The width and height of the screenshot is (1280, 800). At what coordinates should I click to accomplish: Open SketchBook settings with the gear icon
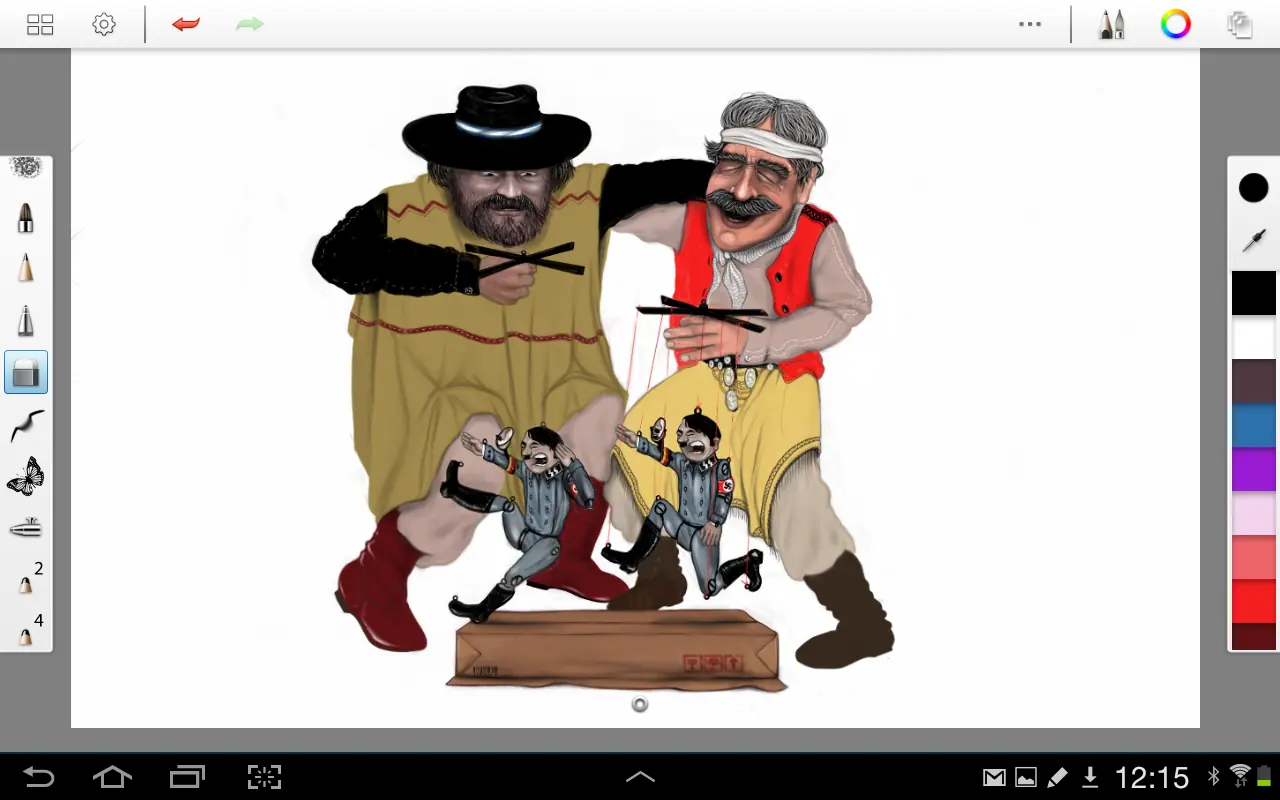click(104, 24)
